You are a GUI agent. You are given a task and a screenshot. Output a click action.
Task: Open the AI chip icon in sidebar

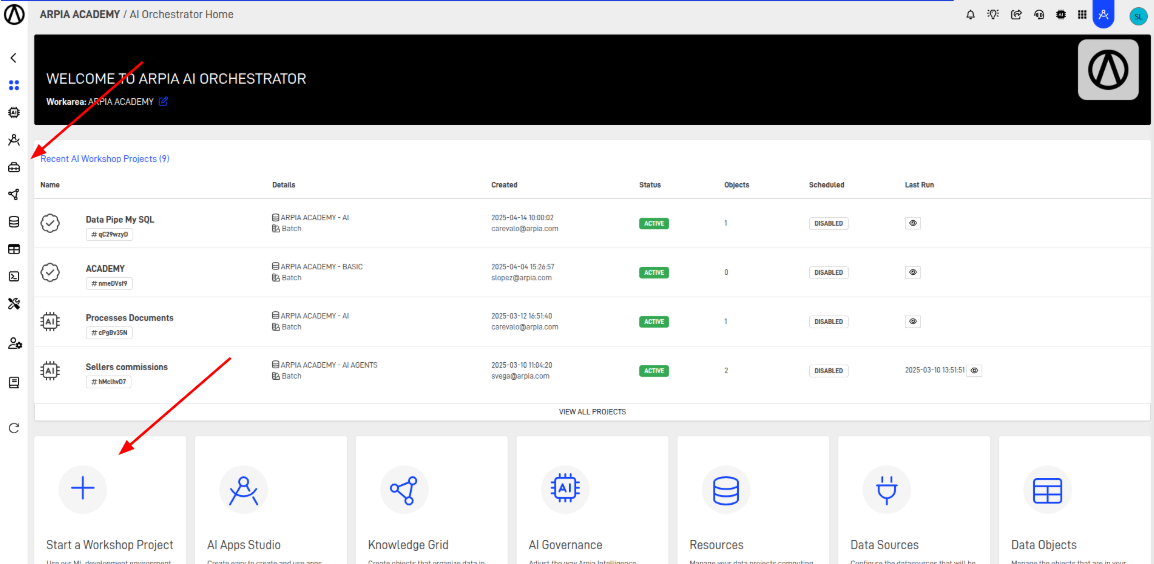[13, 113]
